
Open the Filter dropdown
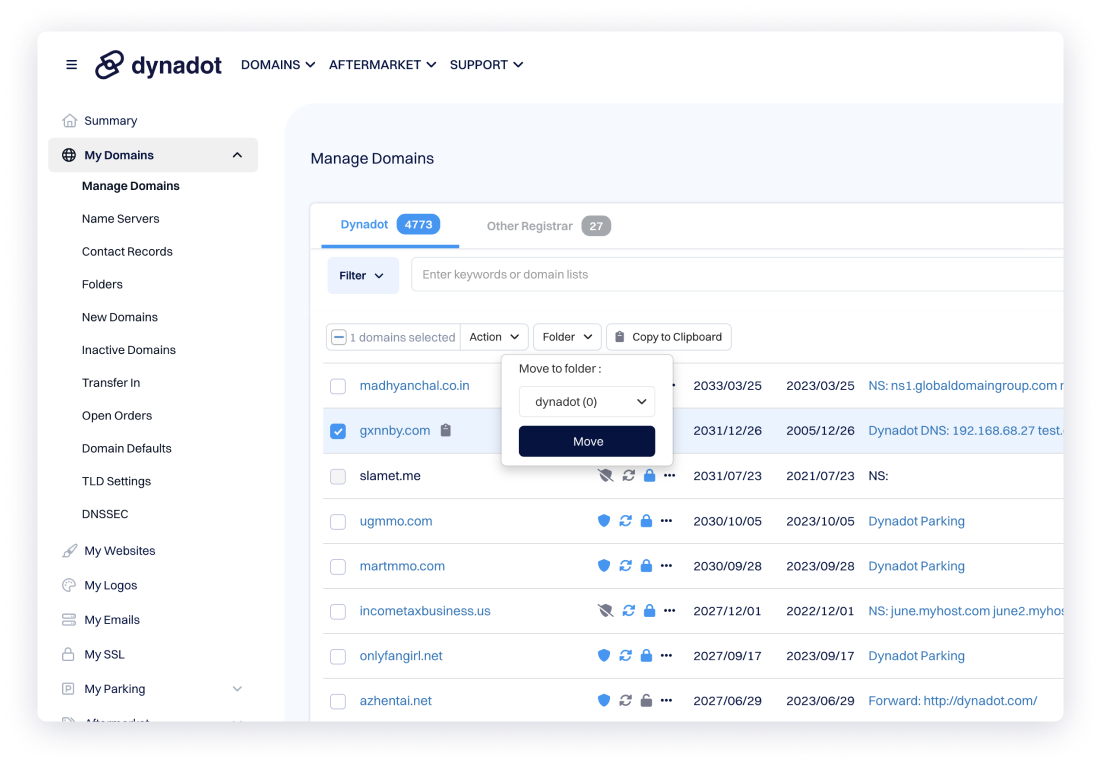362,276
